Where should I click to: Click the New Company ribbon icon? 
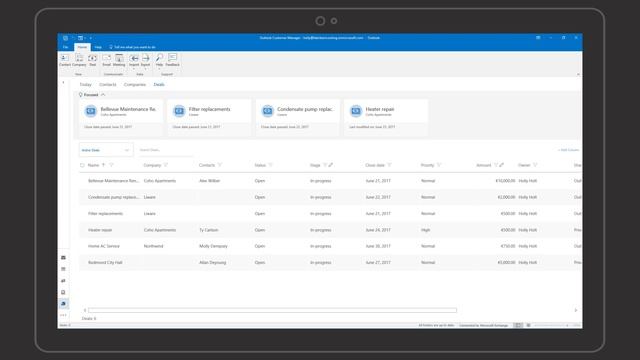[79, 60]
